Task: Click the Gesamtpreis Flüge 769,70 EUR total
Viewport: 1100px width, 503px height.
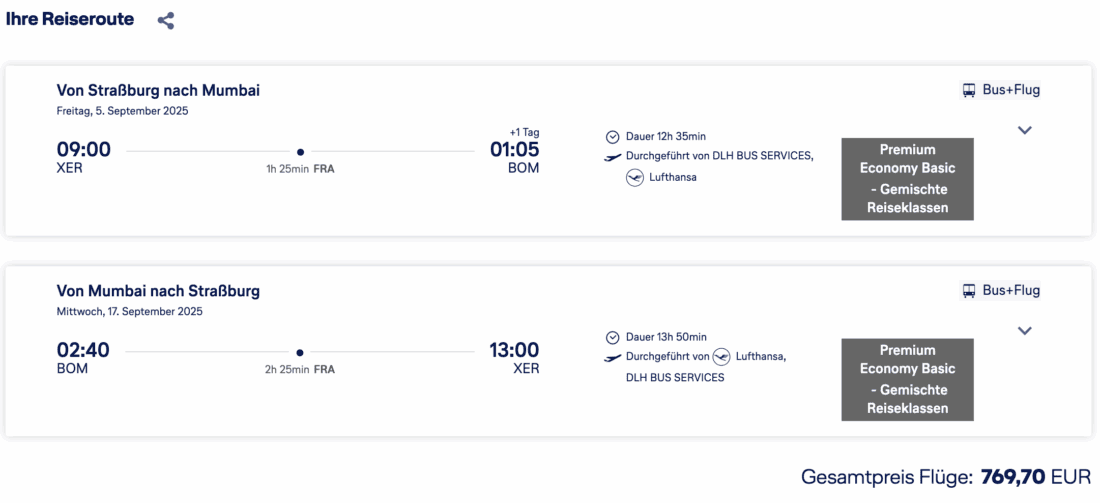Action: pyautogui.click(x=945, y=477)
